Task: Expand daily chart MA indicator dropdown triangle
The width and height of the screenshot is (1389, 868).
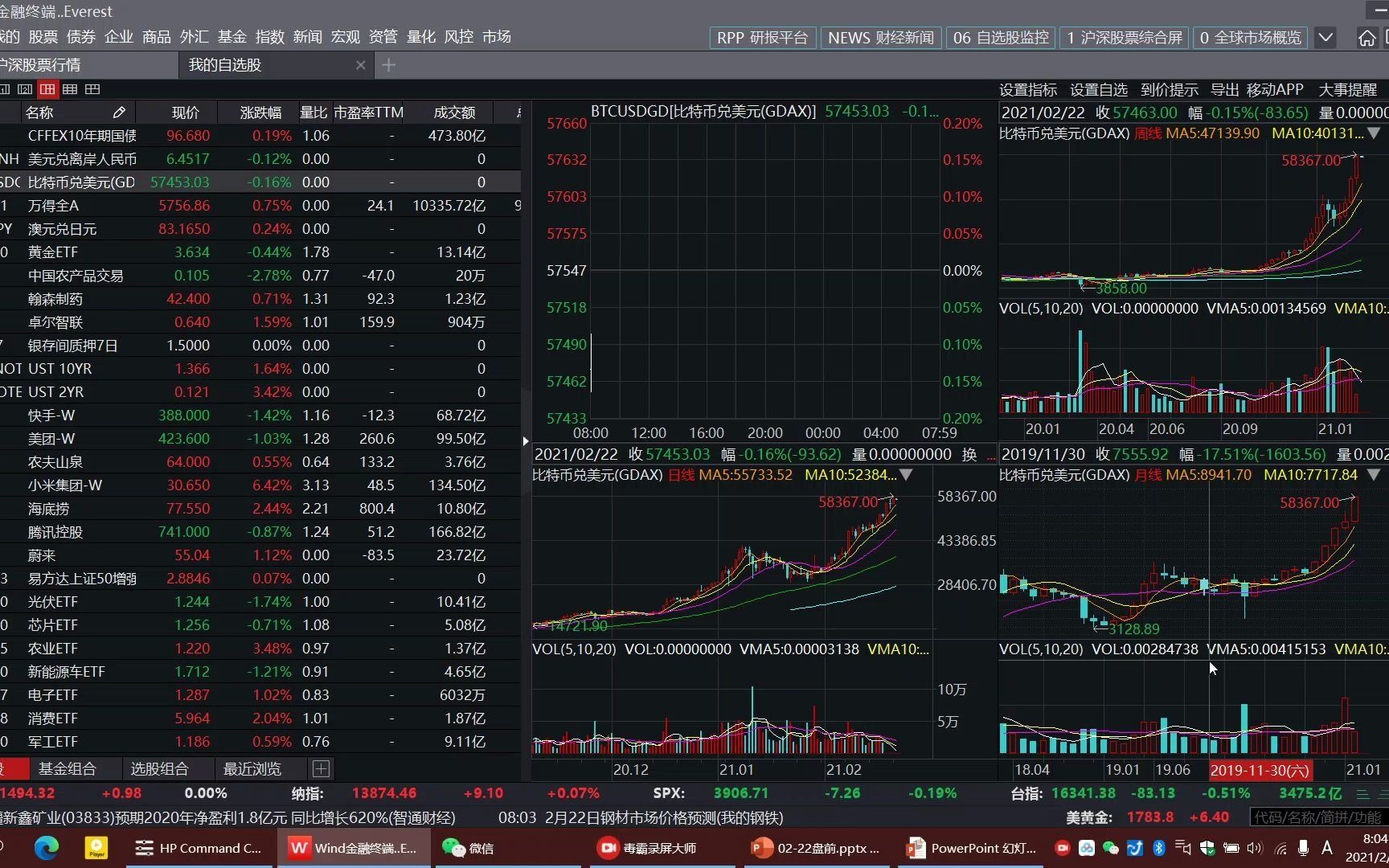Action: pyautogui.click(x=906, y=475)
